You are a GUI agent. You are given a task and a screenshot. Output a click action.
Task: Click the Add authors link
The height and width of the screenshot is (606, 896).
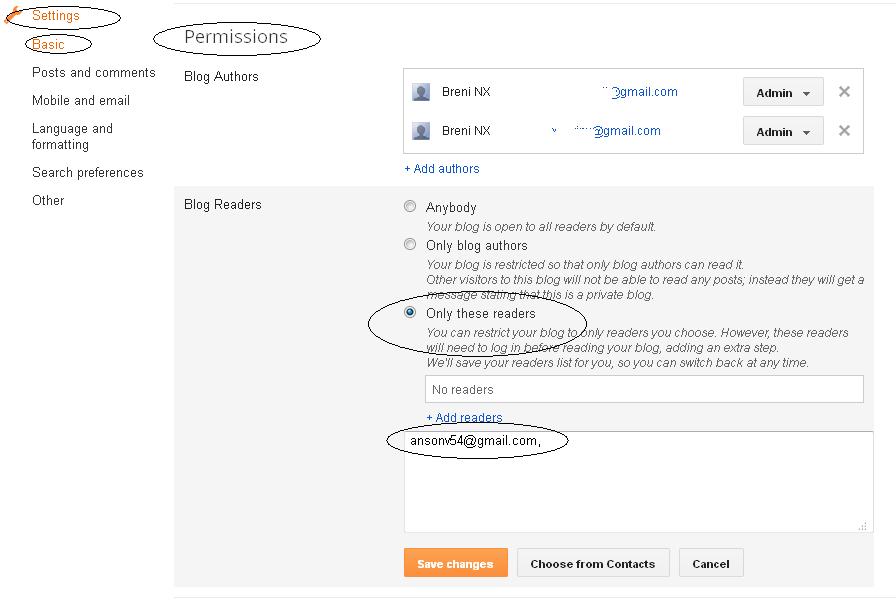(442, 169)
